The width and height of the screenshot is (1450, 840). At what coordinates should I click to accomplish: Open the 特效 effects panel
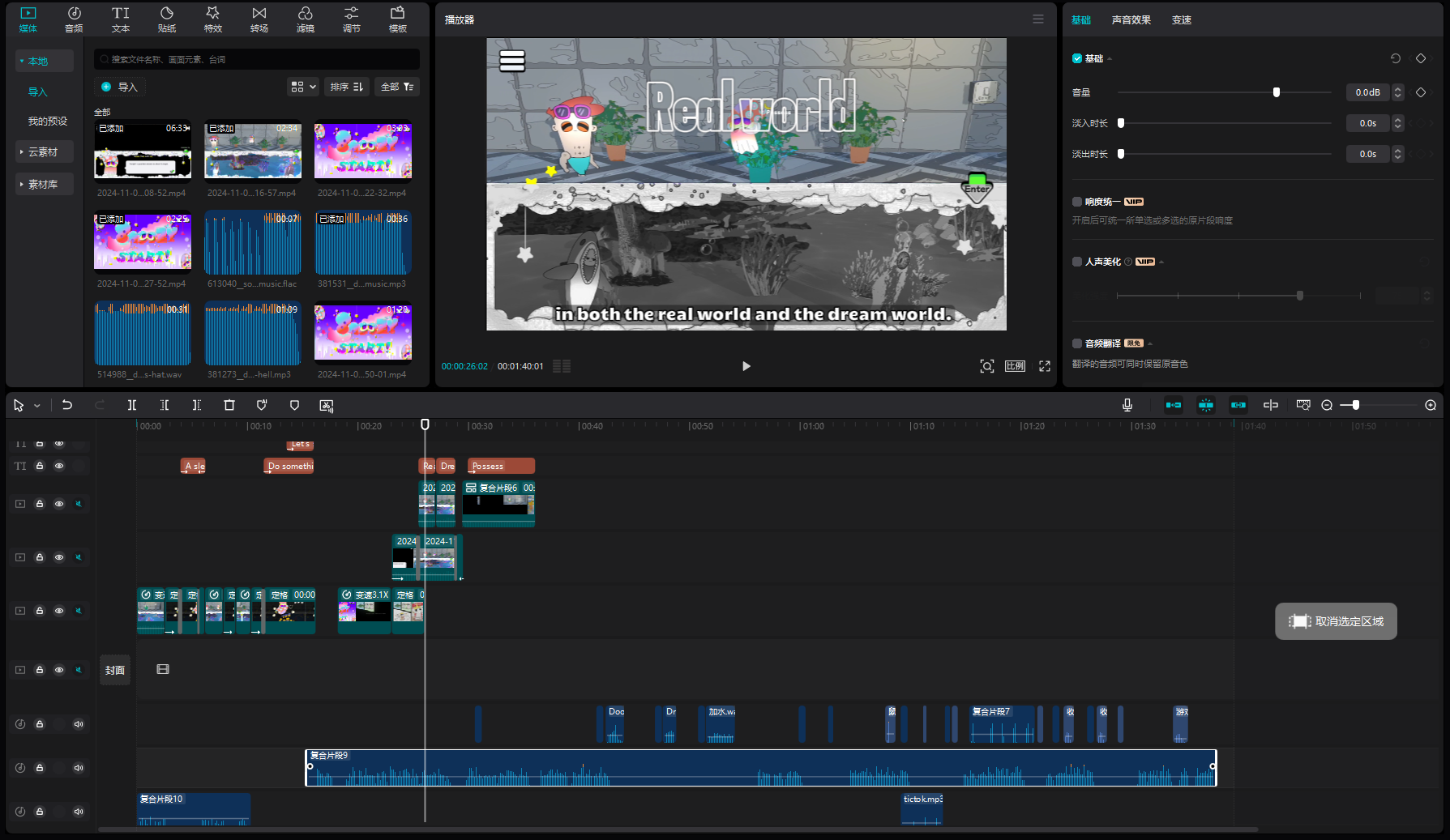(x=212, y=18)
